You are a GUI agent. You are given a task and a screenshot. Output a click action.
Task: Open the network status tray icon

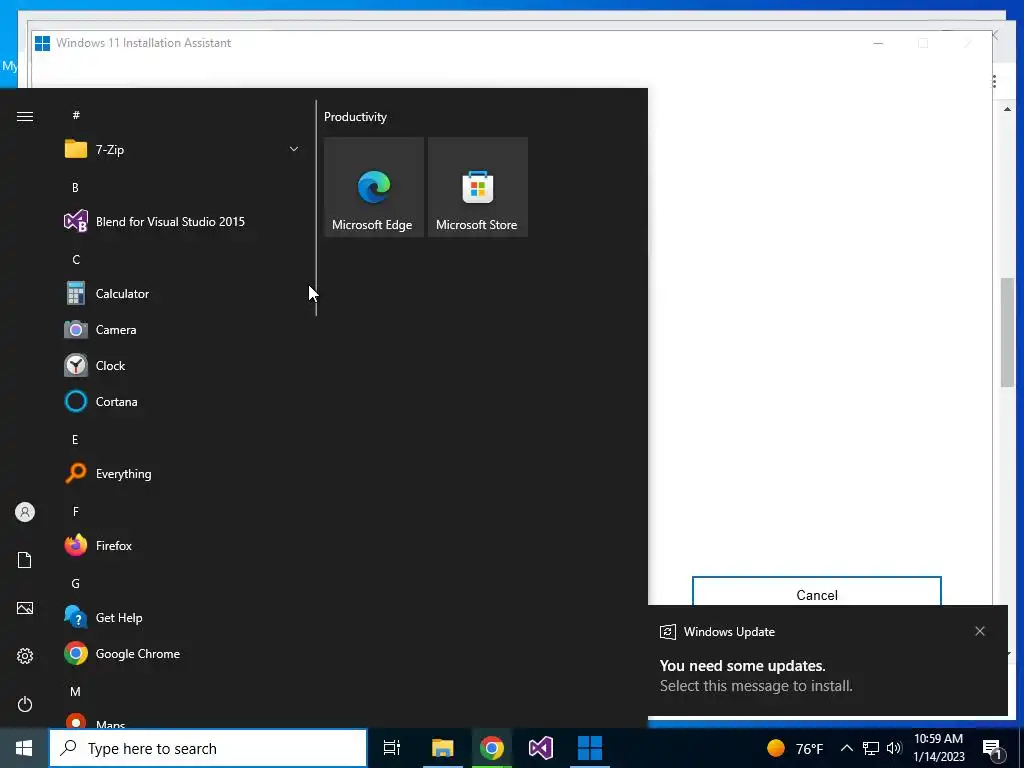(x=871, y=748)
